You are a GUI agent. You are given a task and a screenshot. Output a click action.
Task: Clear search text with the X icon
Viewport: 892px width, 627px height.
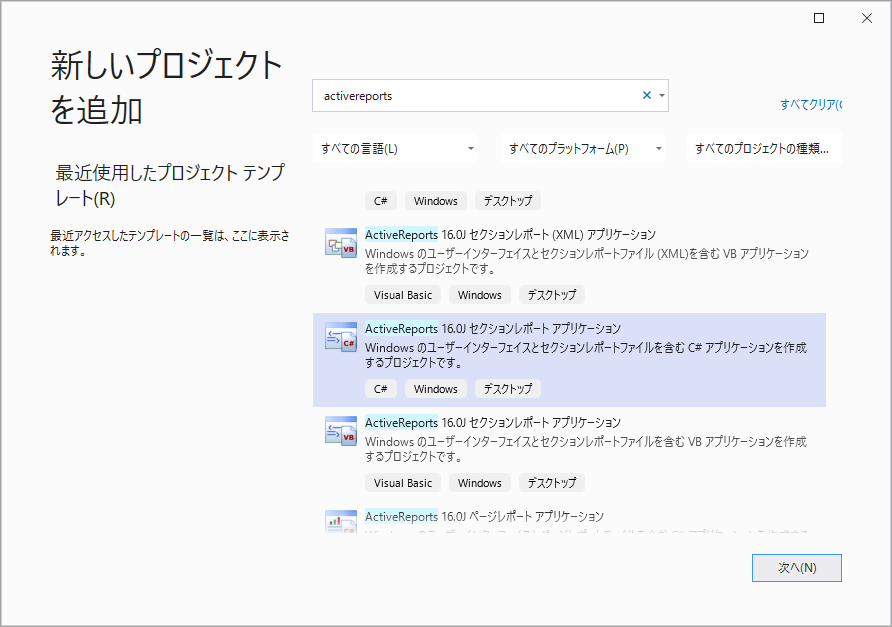pos(646,96)
